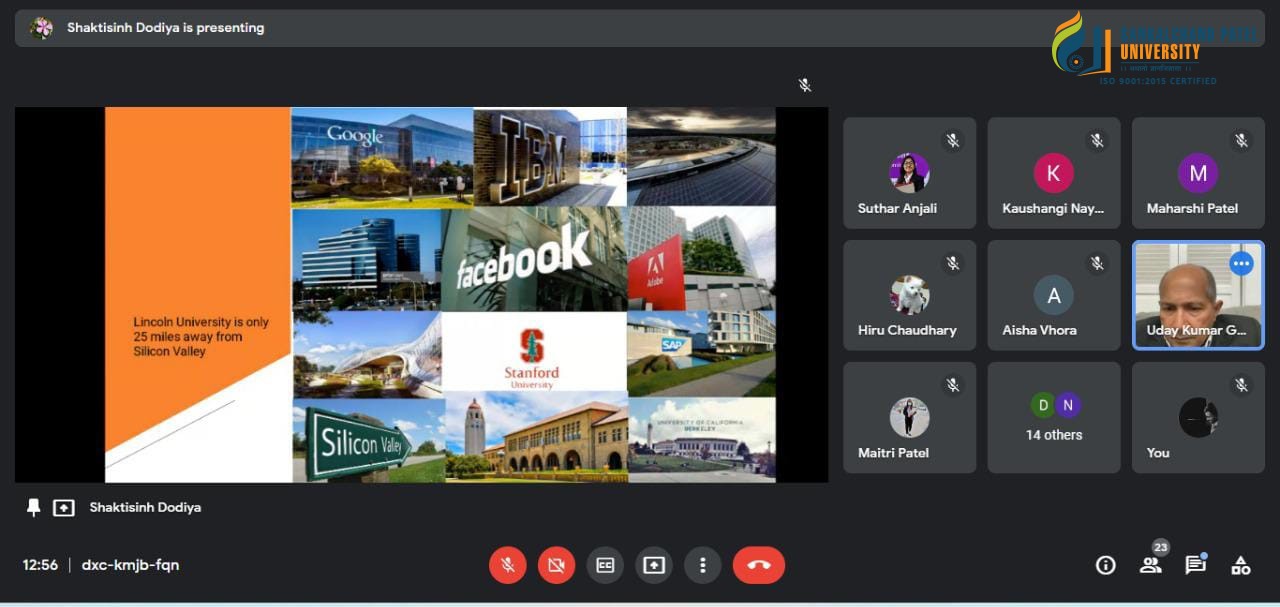This screenshot has height=607, width=1280.
Task: Unmute microphone with the red mic button
Action: (508, 565)
